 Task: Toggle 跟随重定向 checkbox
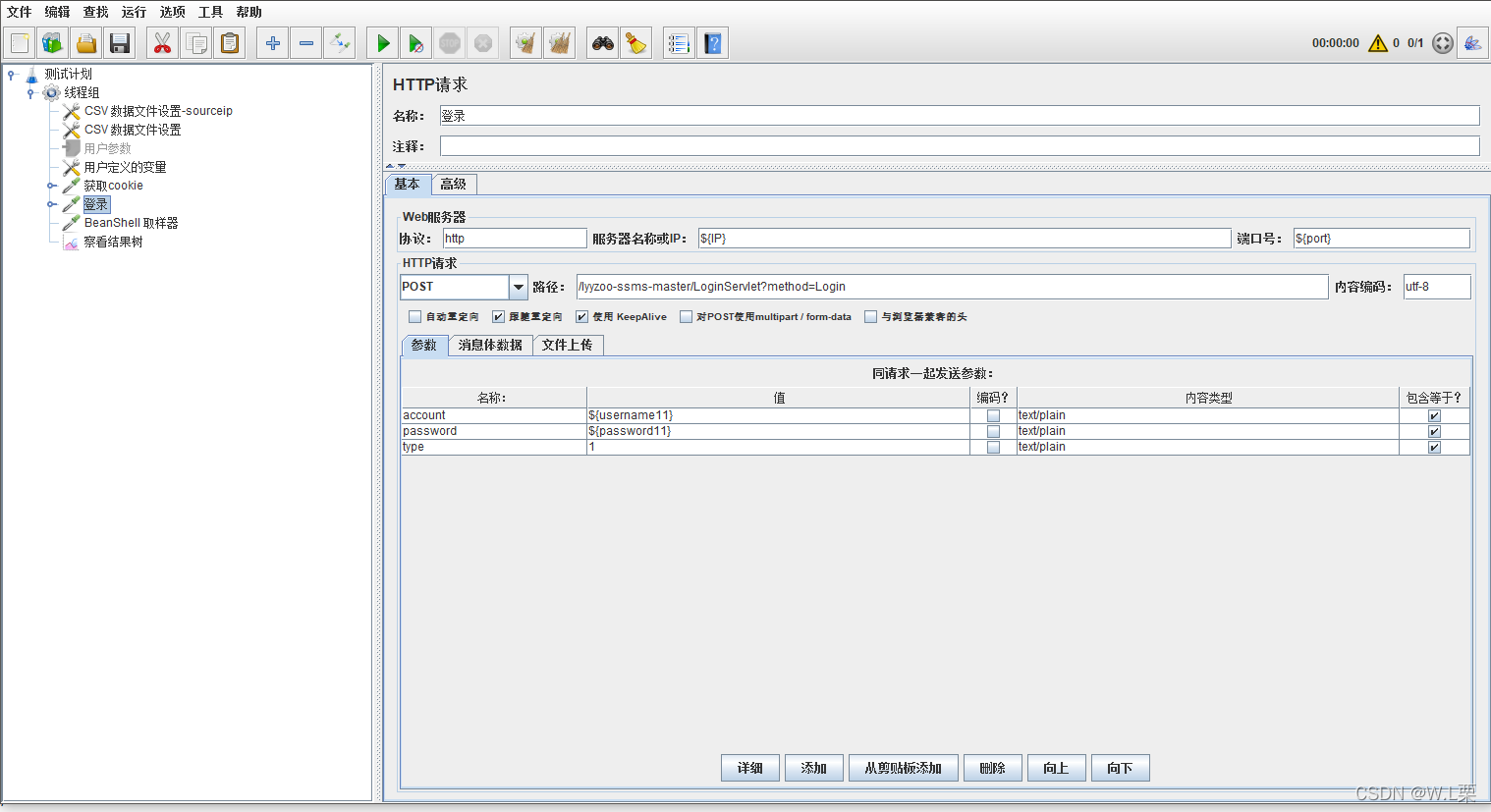click(498, 317)
